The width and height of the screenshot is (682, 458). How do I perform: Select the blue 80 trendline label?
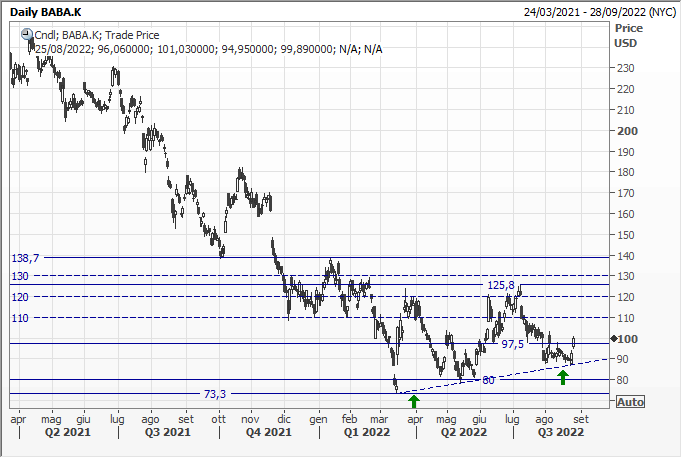(488, 380)
